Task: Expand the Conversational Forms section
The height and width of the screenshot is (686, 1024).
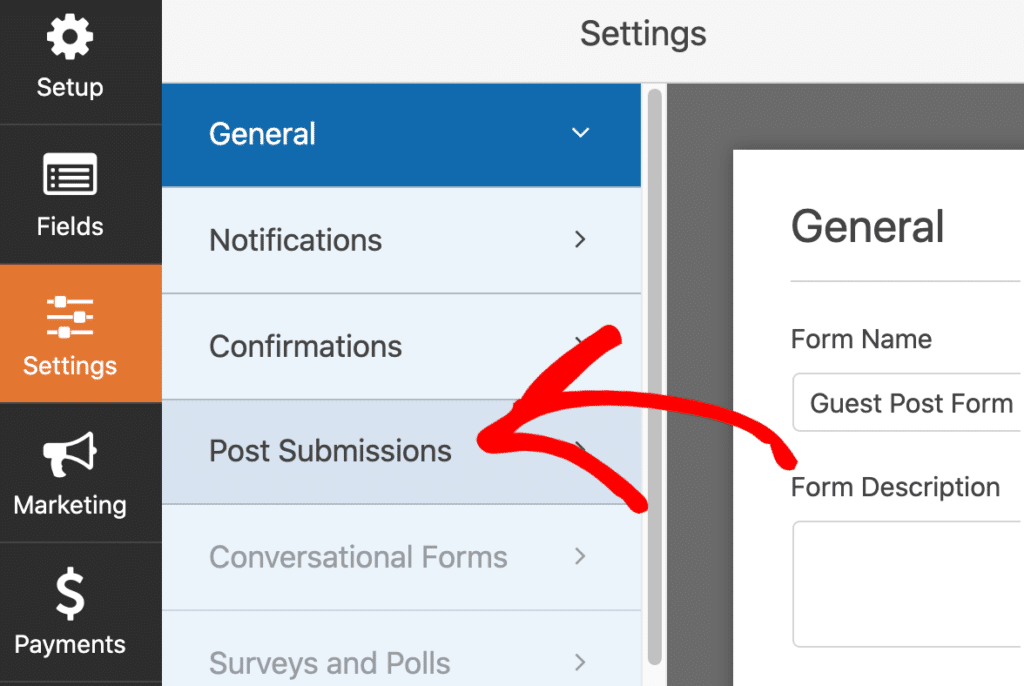Action: 581,558
